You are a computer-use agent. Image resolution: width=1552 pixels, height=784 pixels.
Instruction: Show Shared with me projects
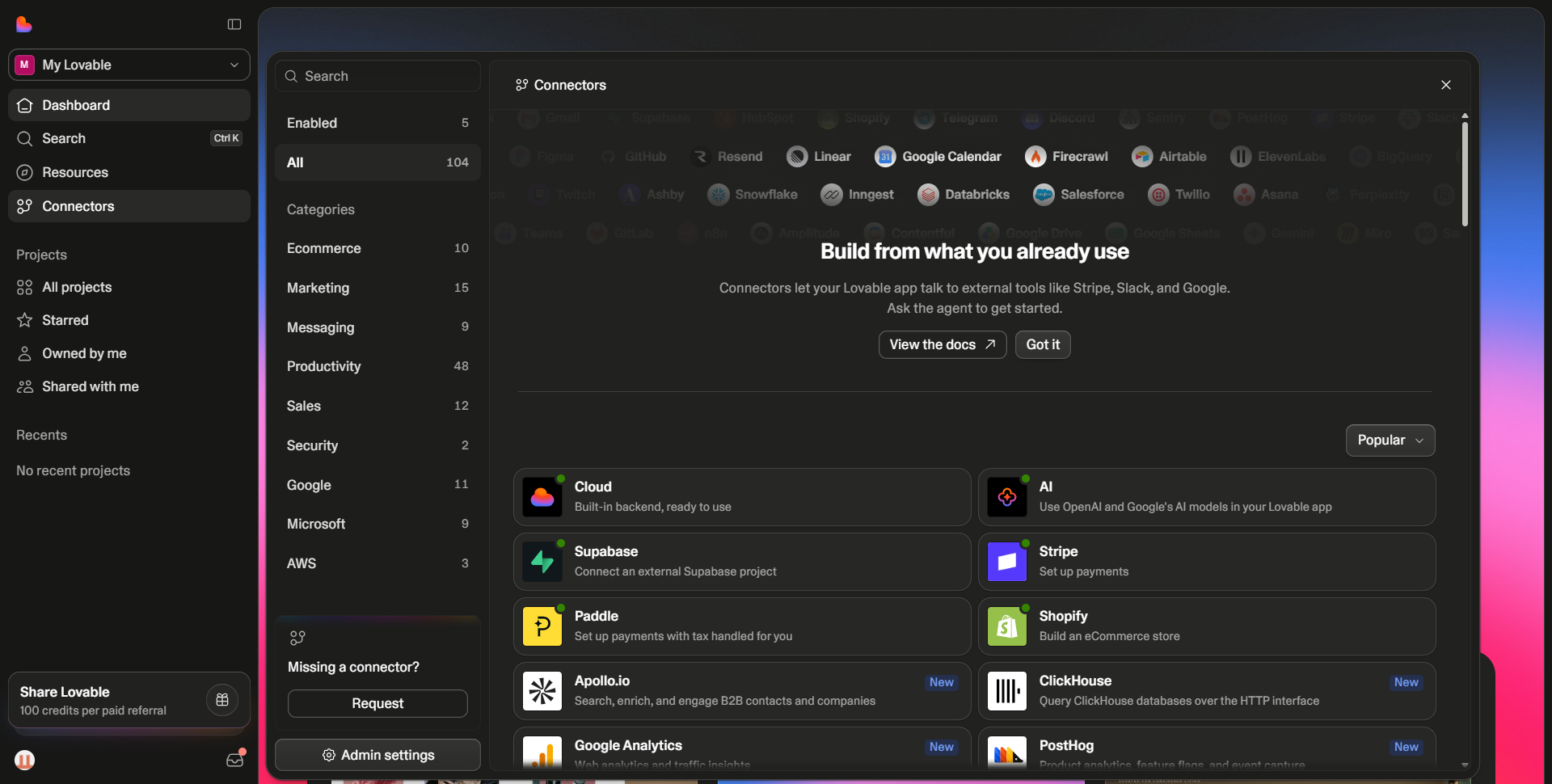pos(129,386)
